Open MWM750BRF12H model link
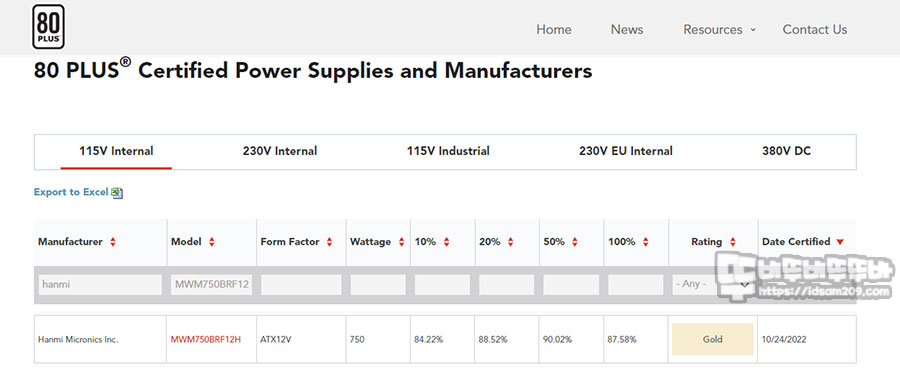 [x=205, y=340]
